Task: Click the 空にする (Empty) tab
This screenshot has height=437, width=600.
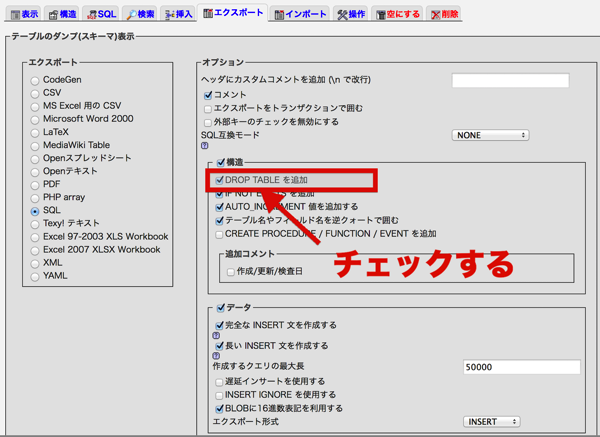Action: point(398,14)
